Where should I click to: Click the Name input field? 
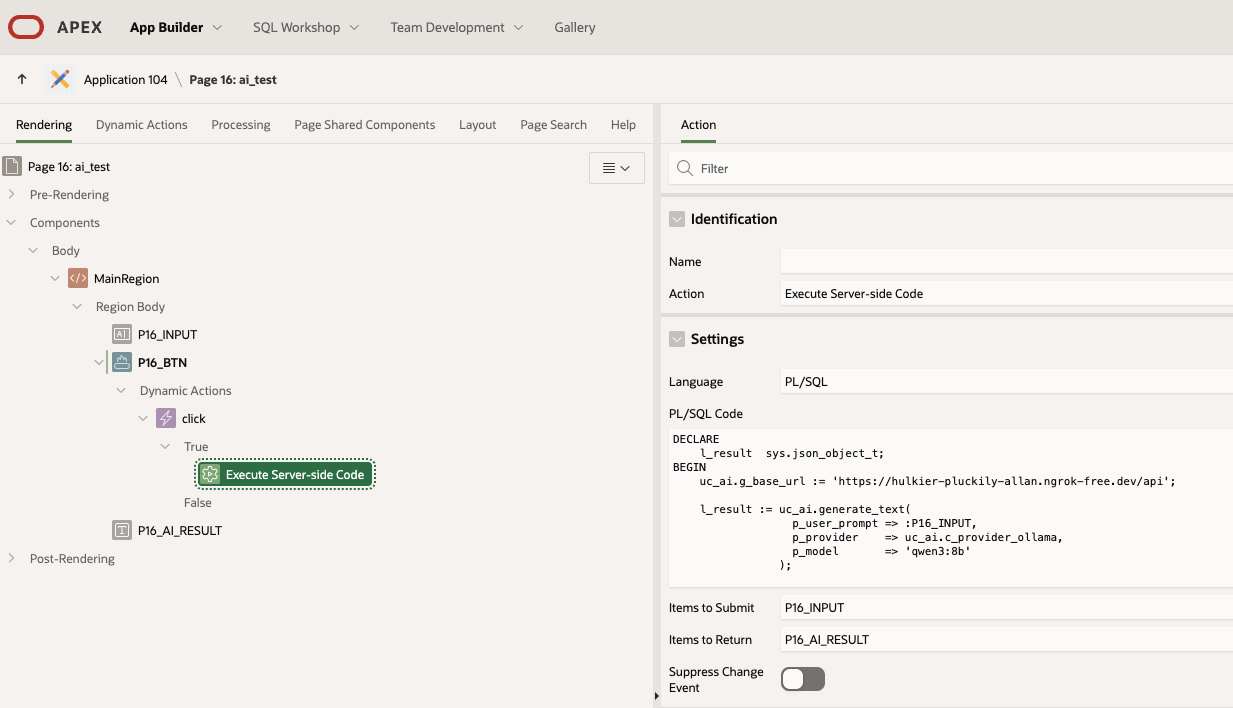(1006, 262)
